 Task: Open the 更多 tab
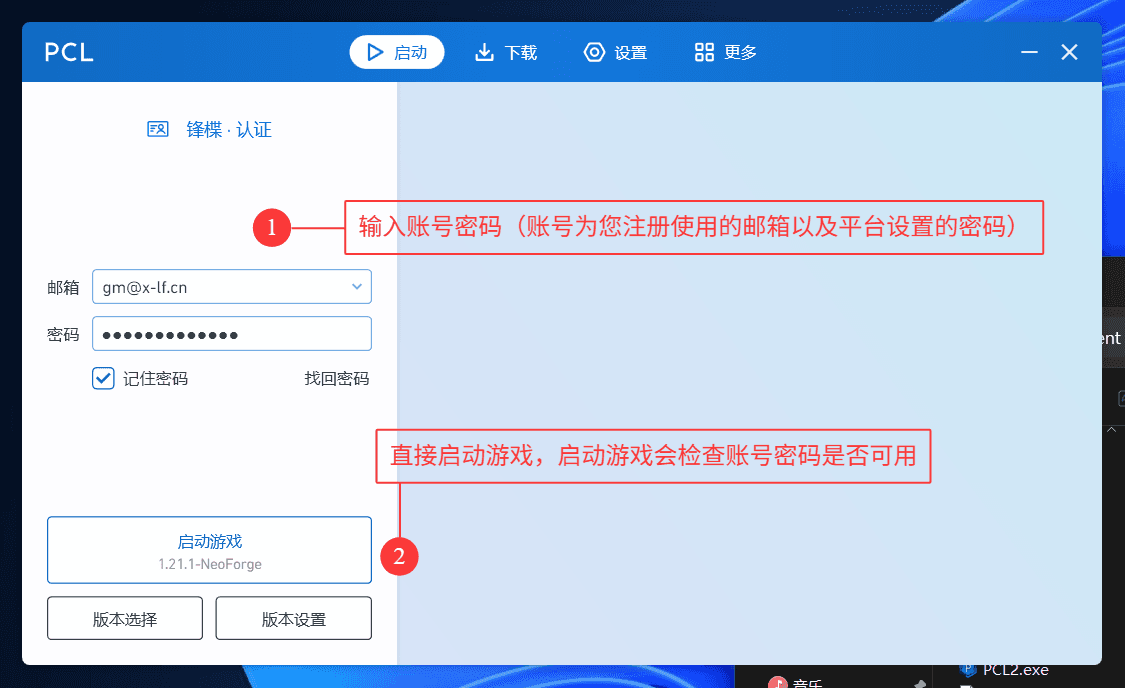click(725, 52)
